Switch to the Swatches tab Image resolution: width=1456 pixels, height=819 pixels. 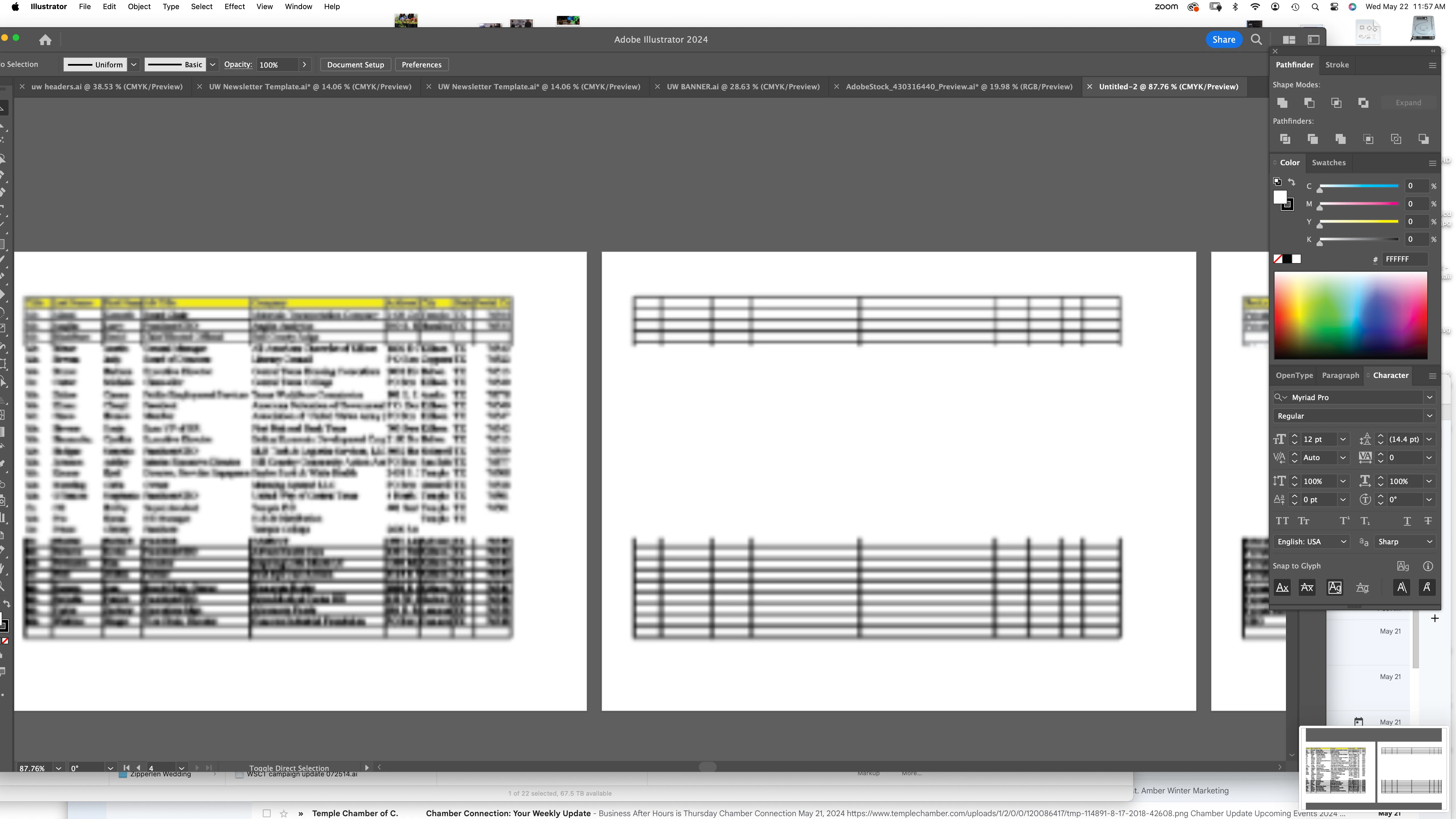click(x=1328, y=163)
